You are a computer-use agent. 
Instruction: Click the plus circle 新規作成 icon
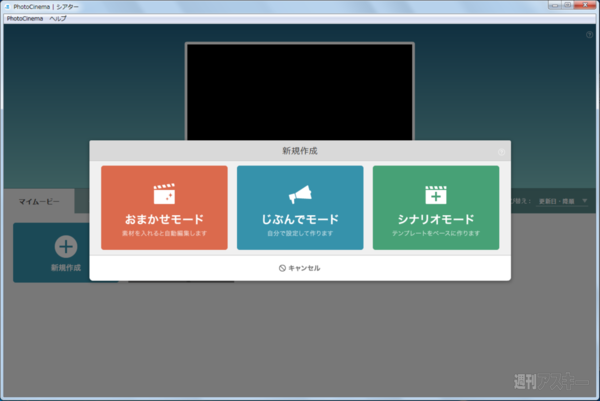coord(66,246)
